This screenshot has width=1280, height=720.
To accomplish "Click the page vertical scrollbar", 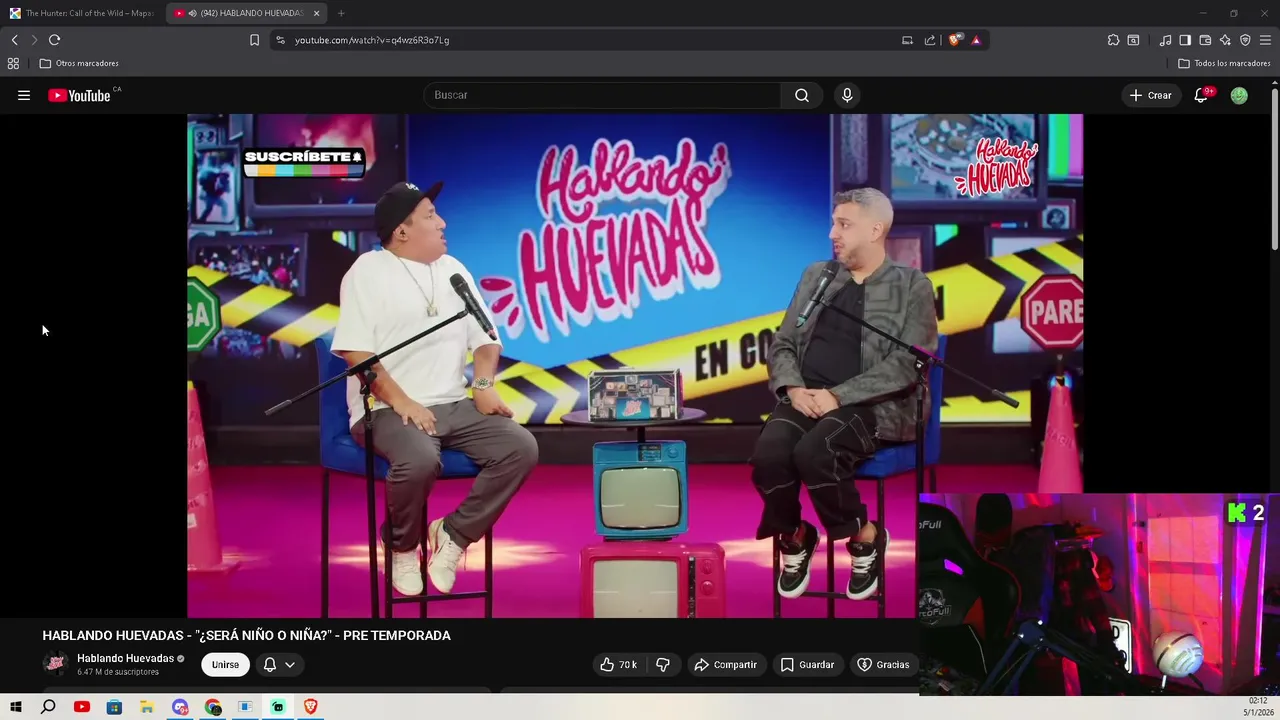I will pyautogui.click(x=1274, y=169).
